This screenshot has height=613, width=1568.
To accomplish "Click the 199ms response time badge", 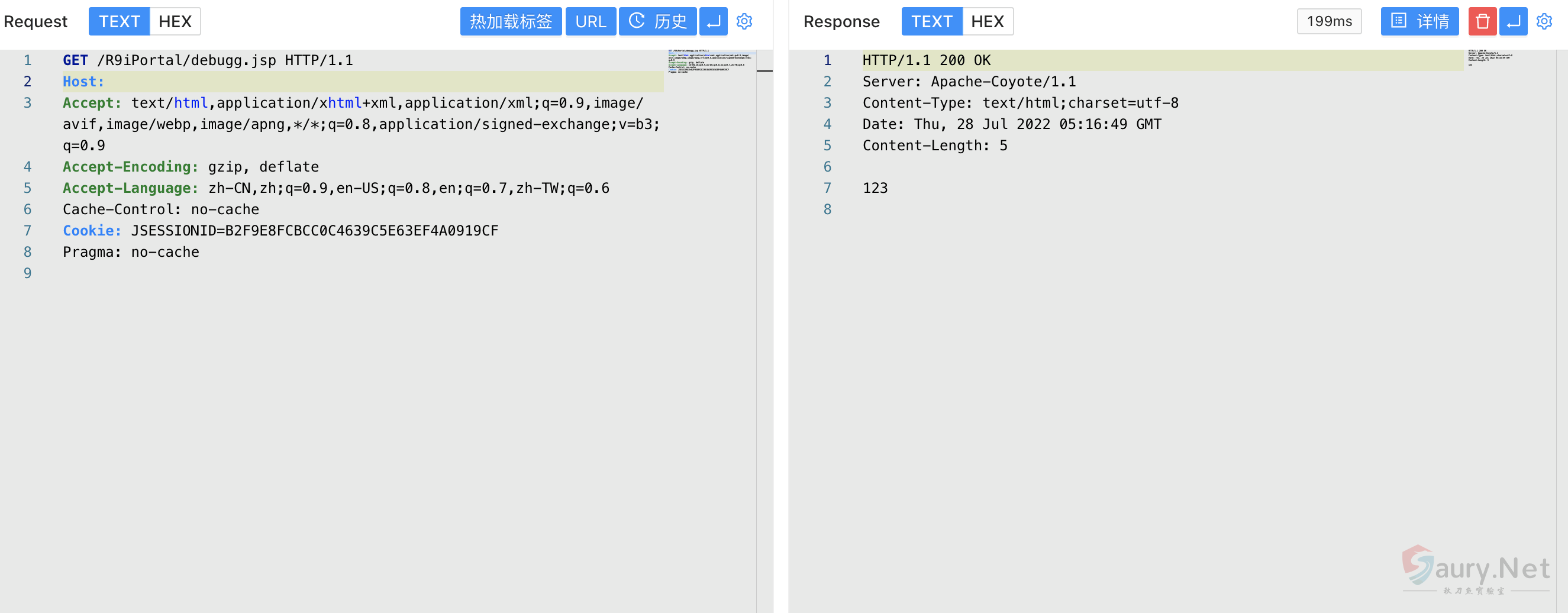I will point(1329,22).
